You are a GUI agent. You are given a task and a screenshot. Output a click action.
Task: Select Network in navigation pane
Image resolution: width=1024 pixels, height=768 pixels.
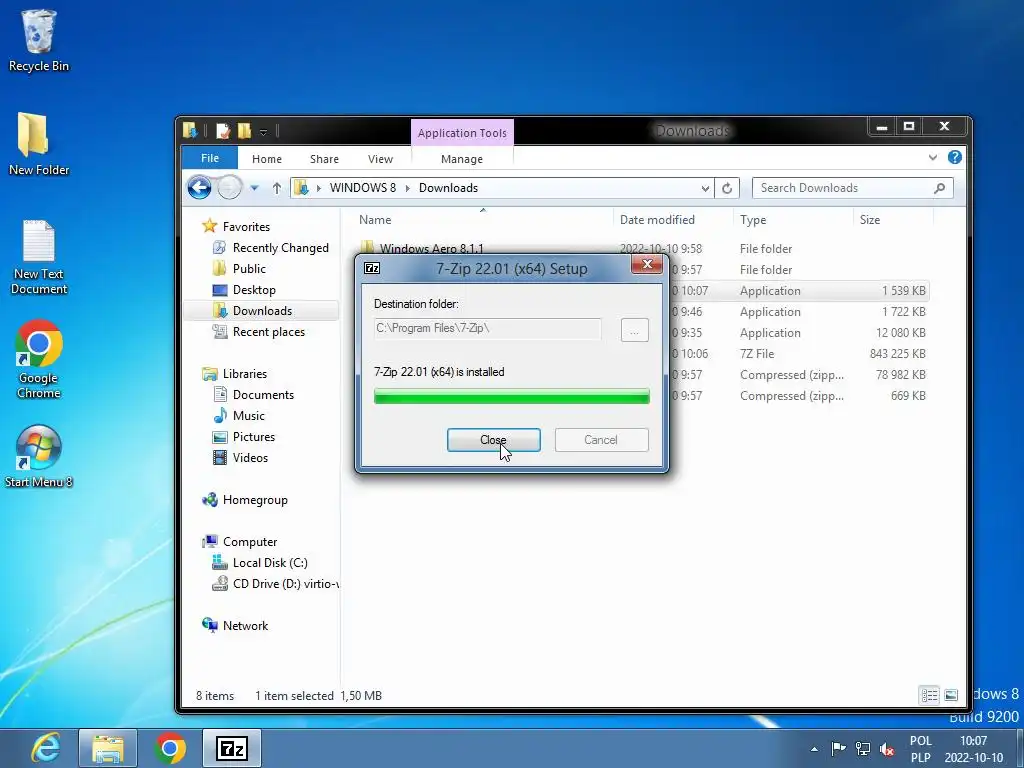coord(235,626)
